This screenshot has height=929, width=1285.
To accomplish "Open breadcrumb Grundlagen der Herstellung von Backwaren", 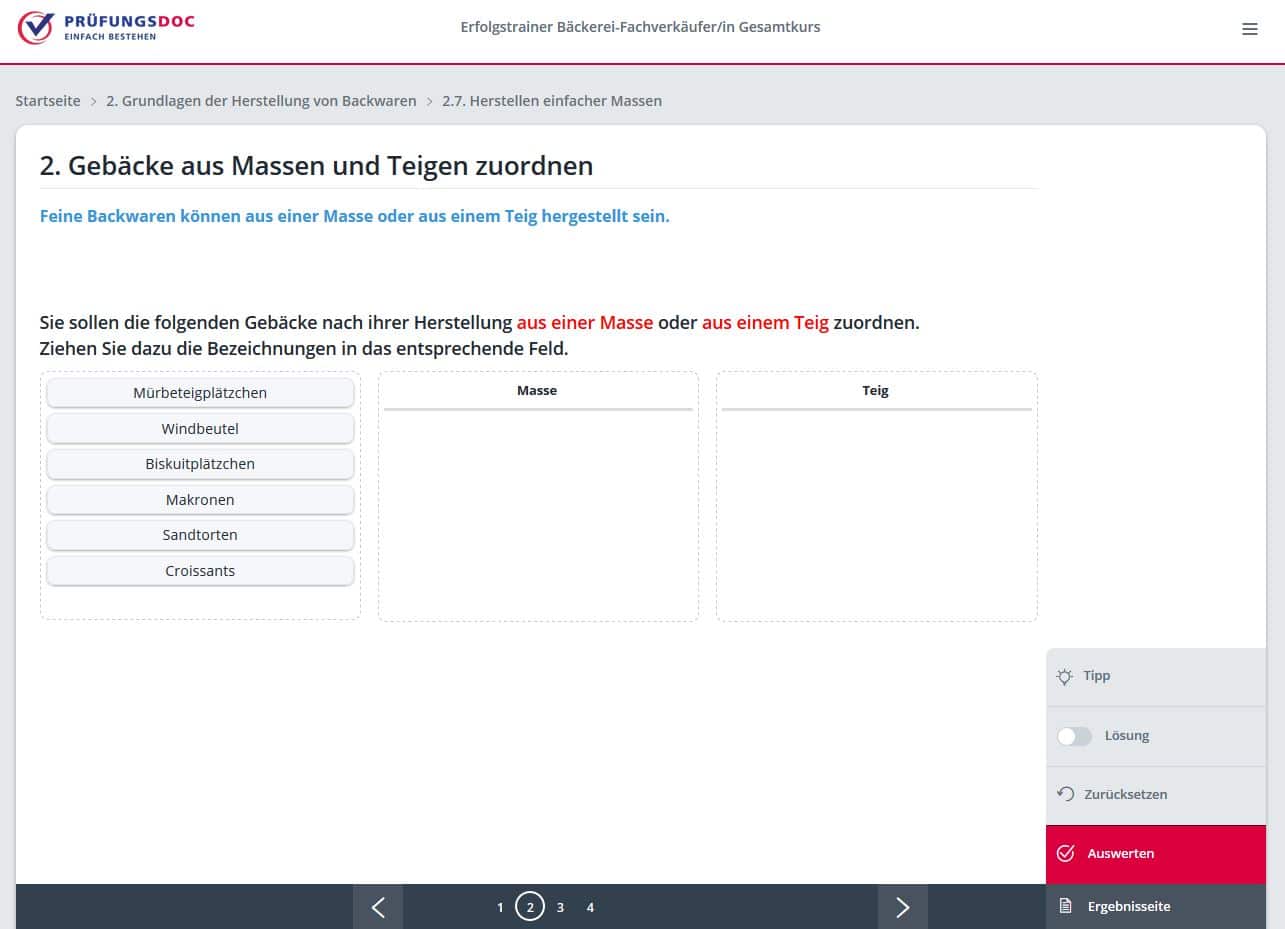I will point(261,101).
